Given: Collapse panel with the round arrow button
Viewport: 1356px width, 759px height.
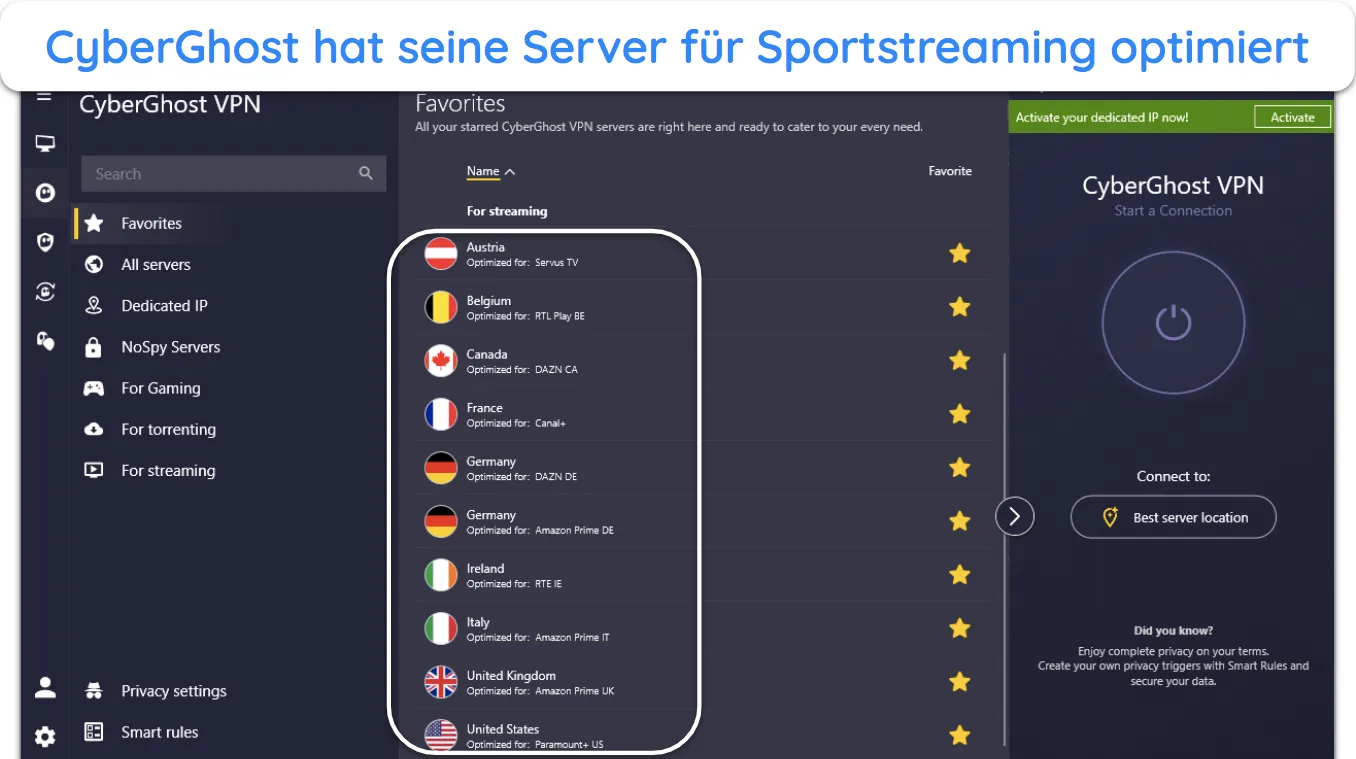Looking at the screenshot, I should (x=1015, y=516).
